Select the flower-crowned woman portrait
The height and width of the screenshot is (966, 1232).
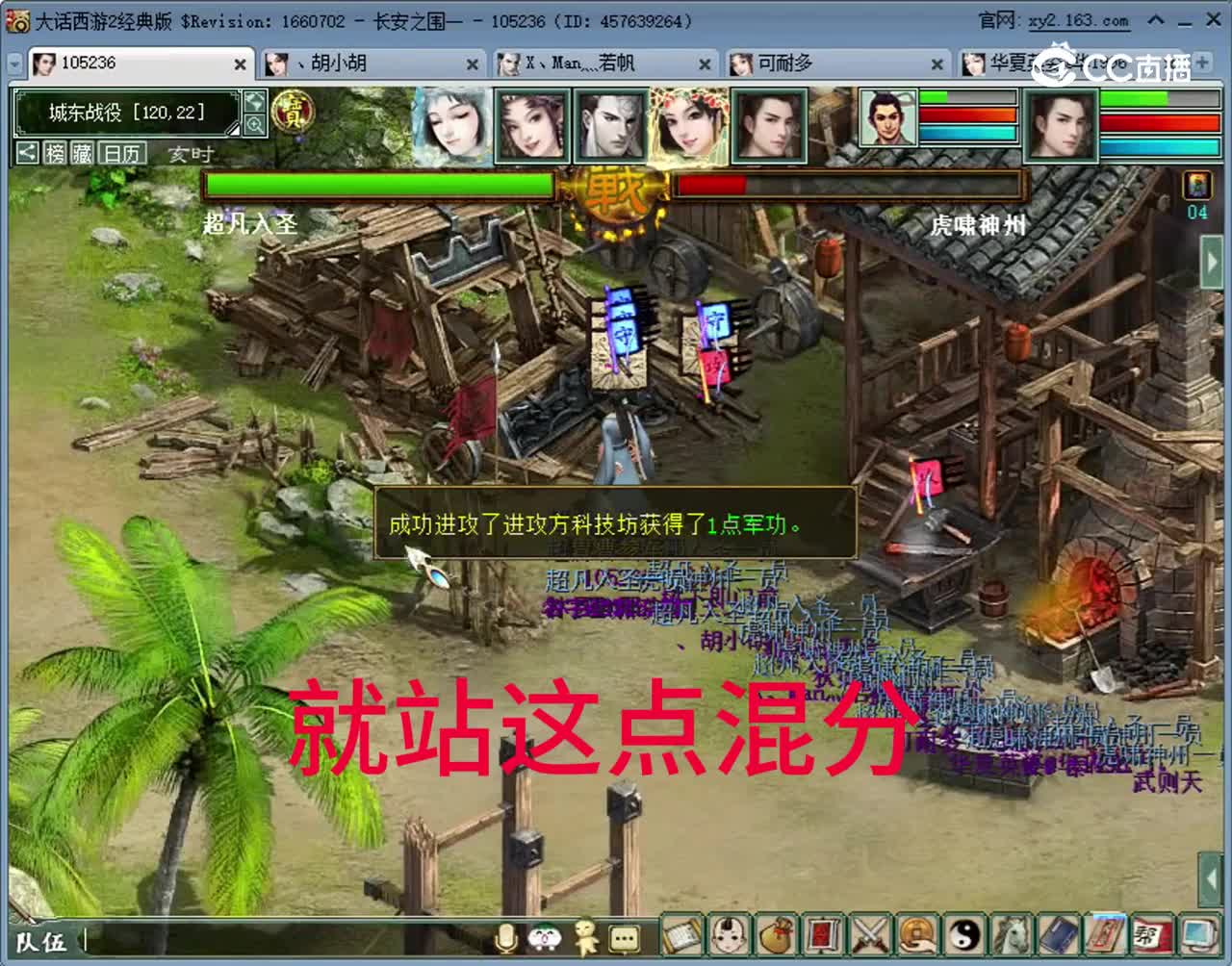(689, 125)
